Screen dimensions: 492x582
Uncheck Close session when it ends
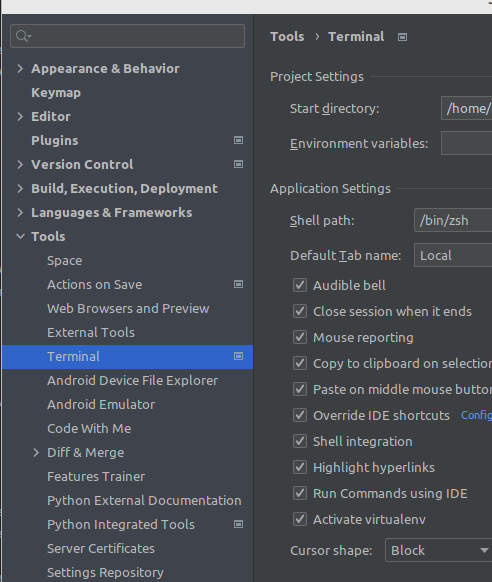click(300, 311)
